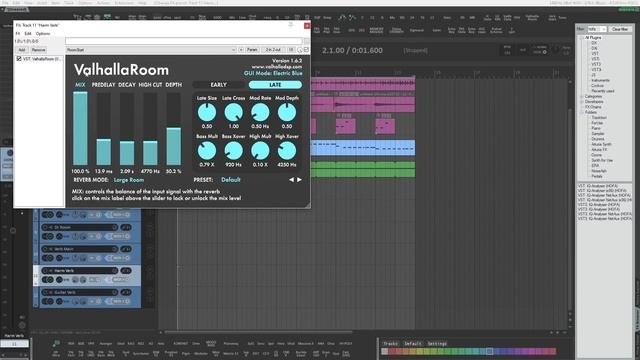The height and width of the screenshot is (360, 640).
Task: Click the 2 in 2 out routing button
Action: click(x=273, y=50)
